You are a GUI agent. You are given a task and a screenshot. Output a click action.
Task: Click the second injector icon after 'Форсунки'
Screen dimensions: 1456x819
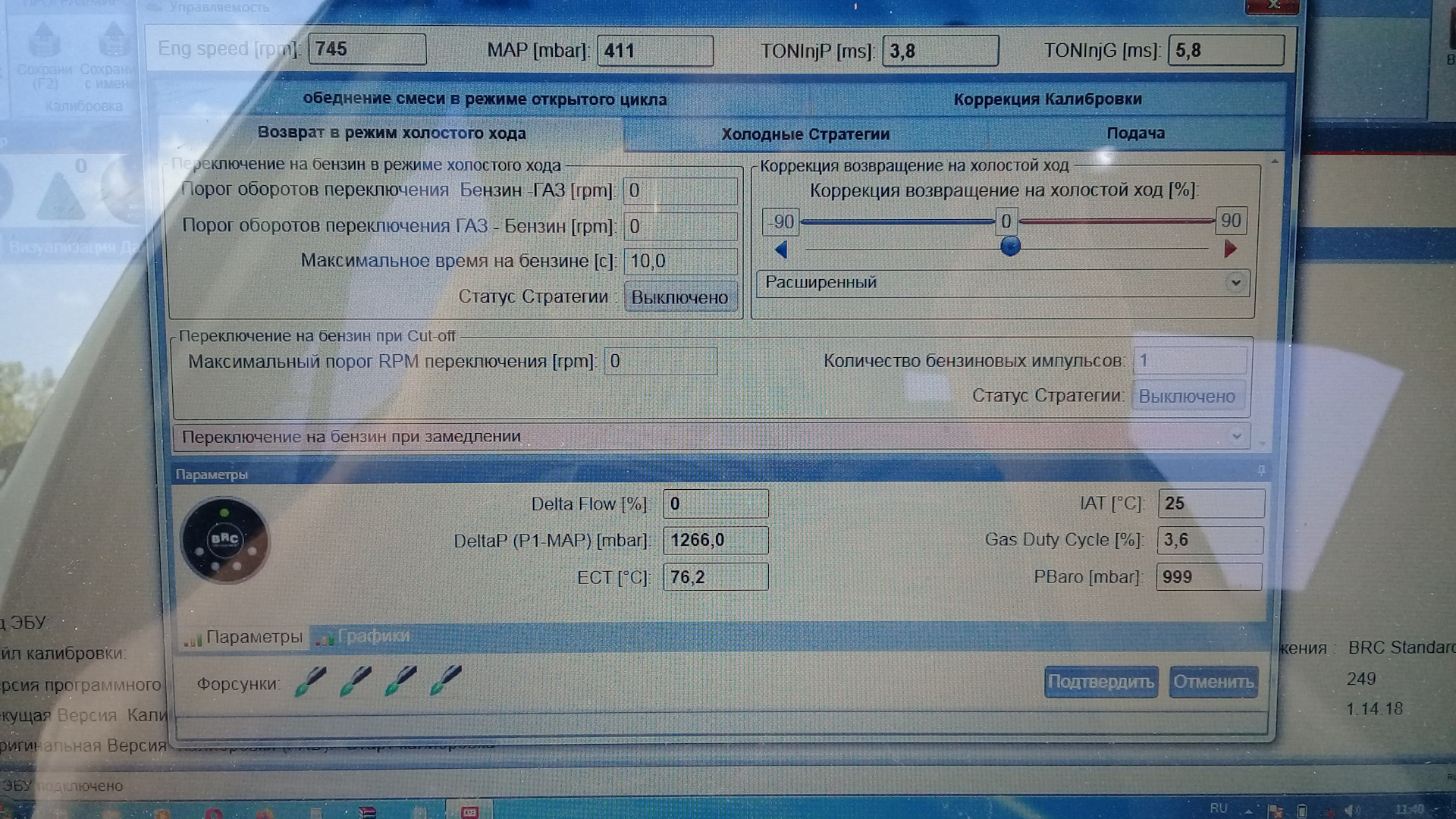pos(356,681)
